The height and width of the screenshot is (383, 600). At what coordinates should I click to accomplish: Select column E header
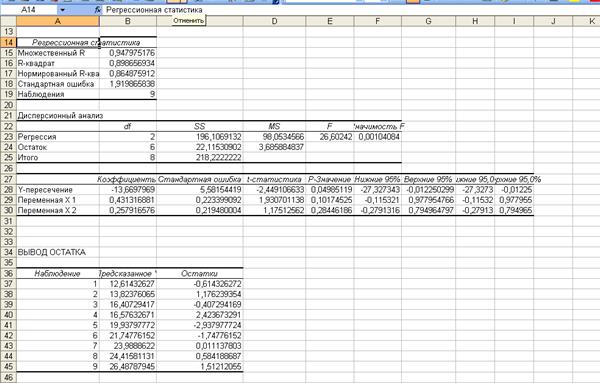click(330, 21)
